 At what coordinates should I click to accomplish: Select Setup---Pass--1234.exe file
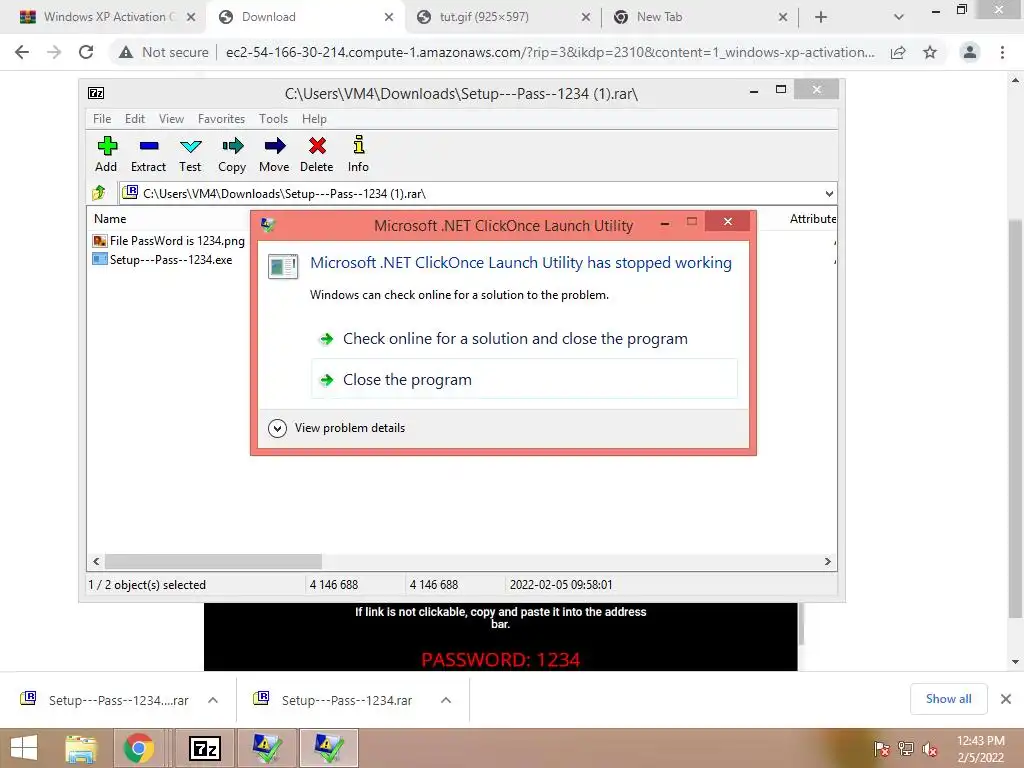(x=163, y=260)
